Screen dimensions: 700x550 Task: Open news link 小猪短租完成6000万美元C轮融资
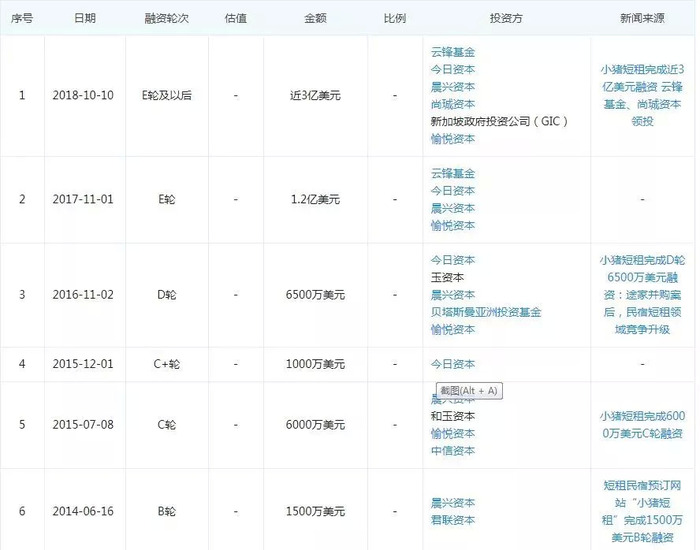(x=642, y=425)
